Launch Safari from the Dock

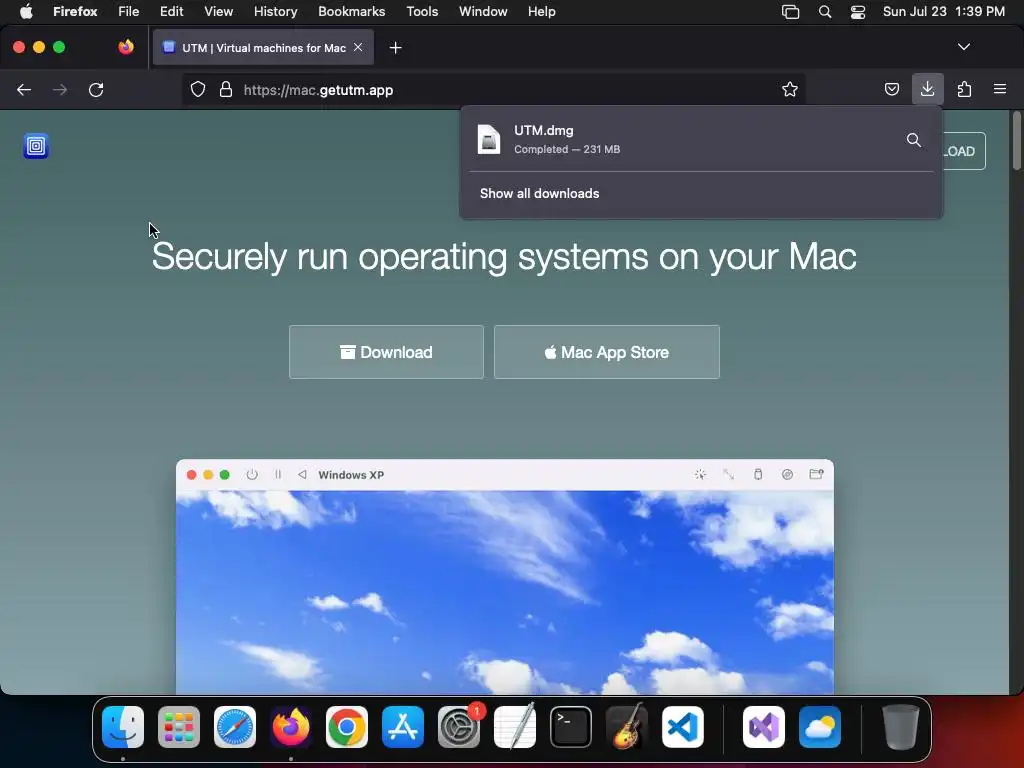point(234,727)
